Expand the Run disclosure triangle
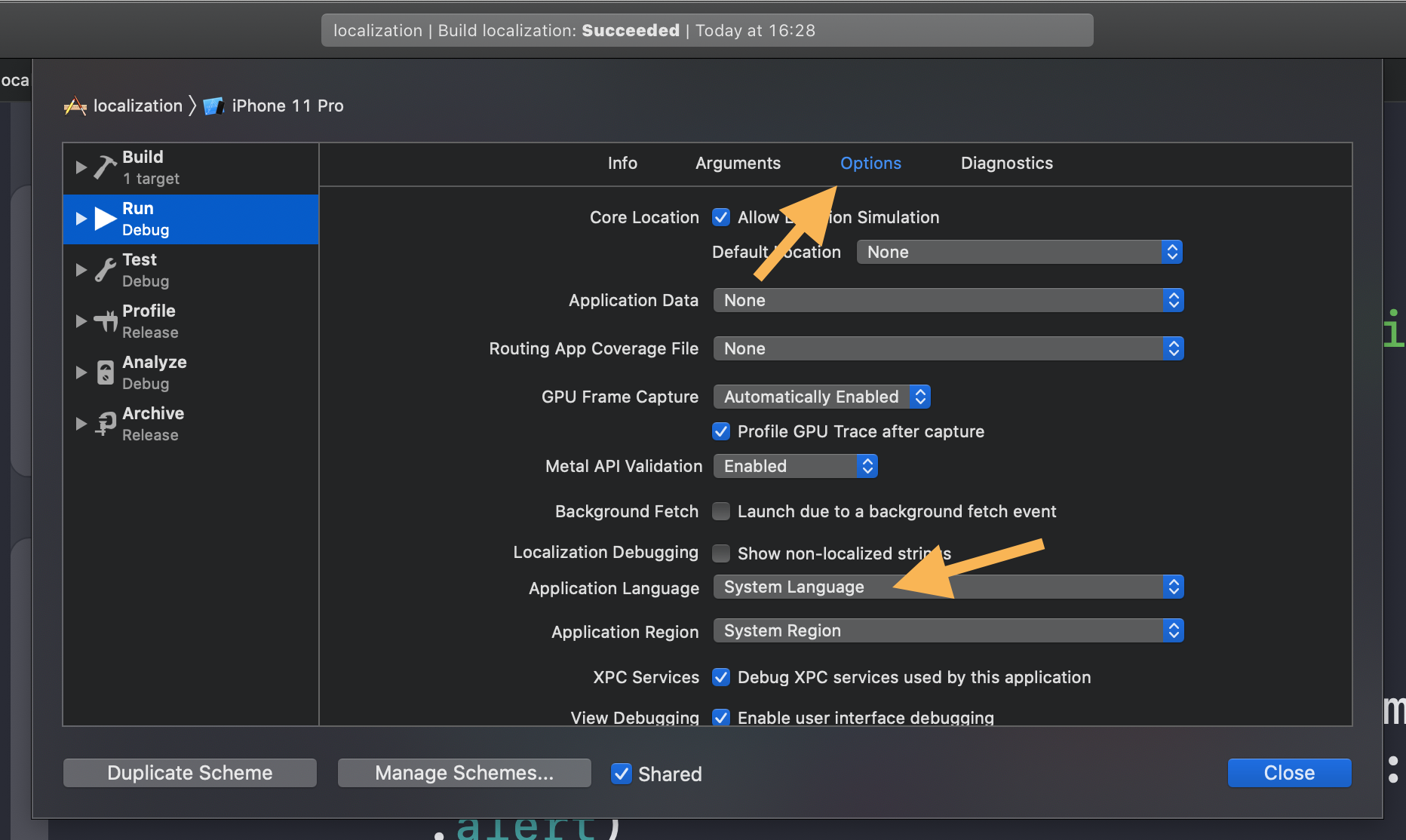The width and height of the screenshot is (1406, 840). tap(81, 219)
